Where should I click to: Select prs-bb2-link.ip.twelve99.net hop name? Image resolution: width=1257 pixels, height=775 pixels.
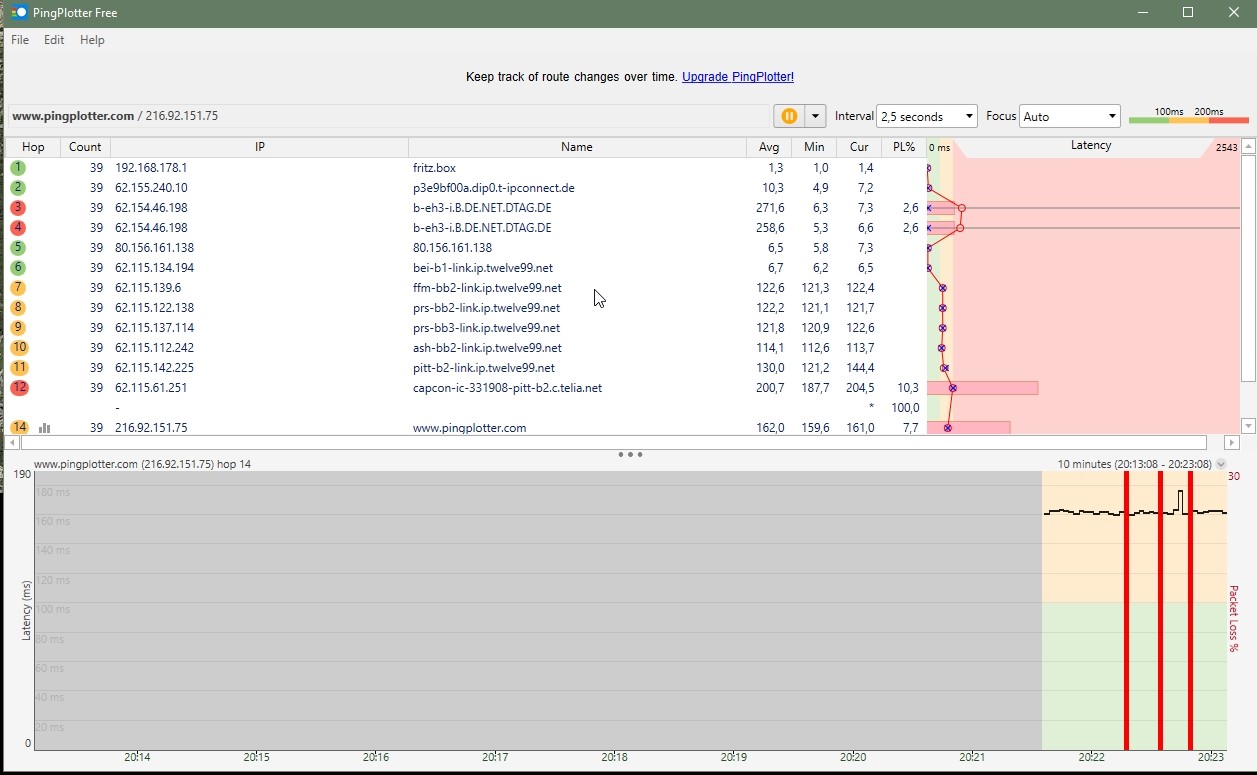(x=486, y=308)
